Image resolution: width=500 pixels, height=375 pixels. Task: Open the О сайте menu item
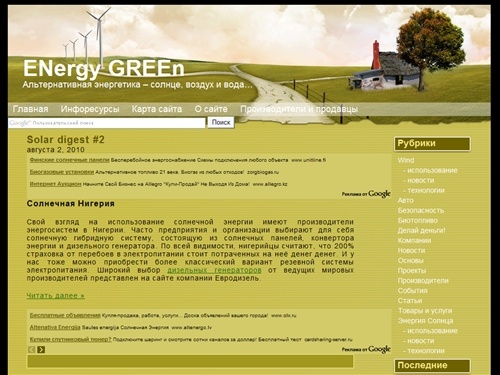pyautogui.click(x=211, y=109)
